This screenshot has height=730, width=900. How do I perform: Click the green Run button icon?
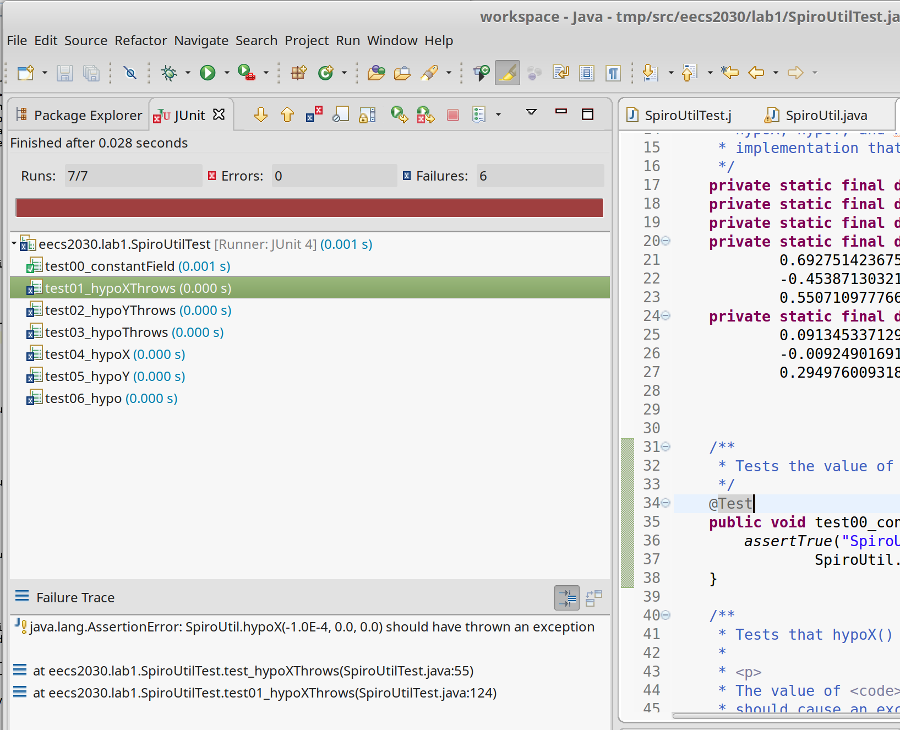pos(207,73)
